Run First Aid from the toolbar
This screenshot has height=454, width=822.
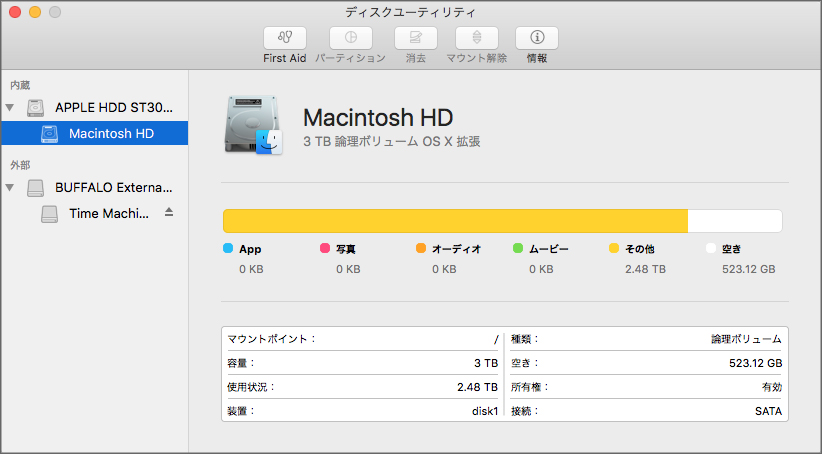285,38
